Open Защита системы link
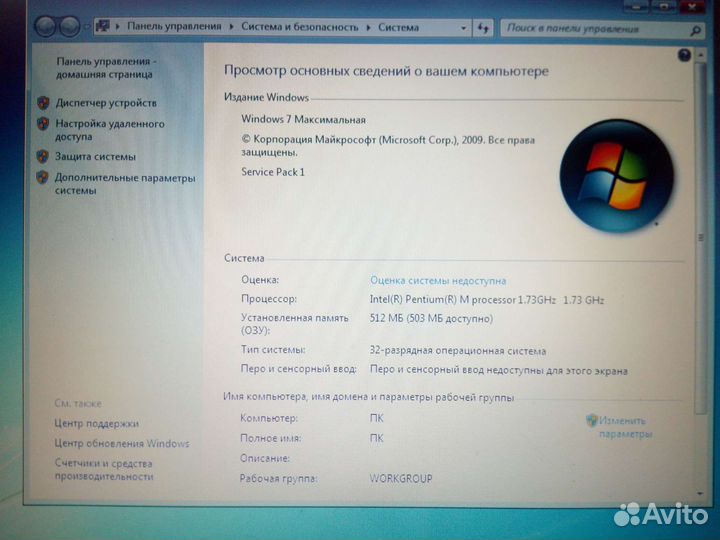720x540 pixels. tap(96, 157)
